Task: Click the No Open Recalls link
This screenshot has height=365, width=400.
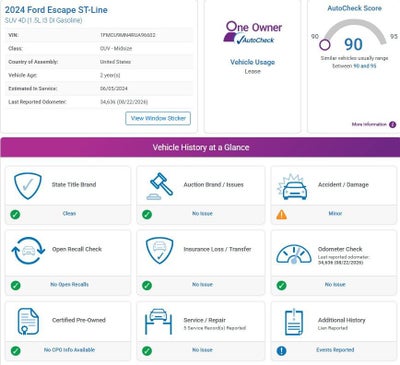Action: click(x=69, y=284)
